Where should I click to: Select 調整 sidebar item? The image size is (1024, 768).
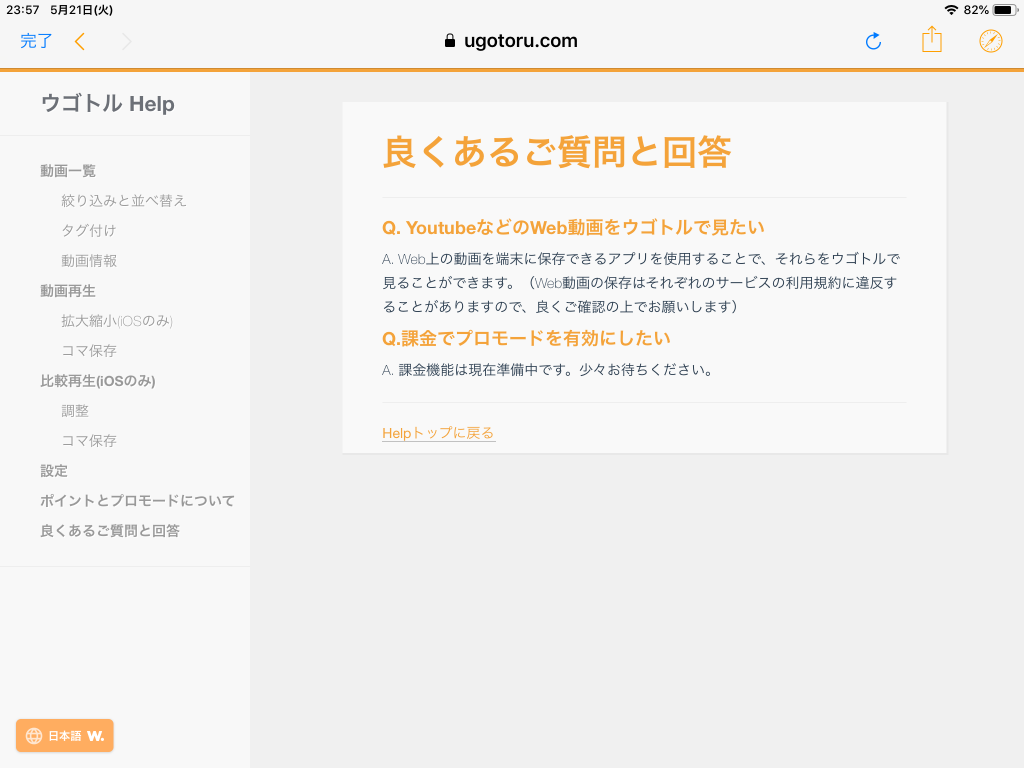click(x=75, y=411)
